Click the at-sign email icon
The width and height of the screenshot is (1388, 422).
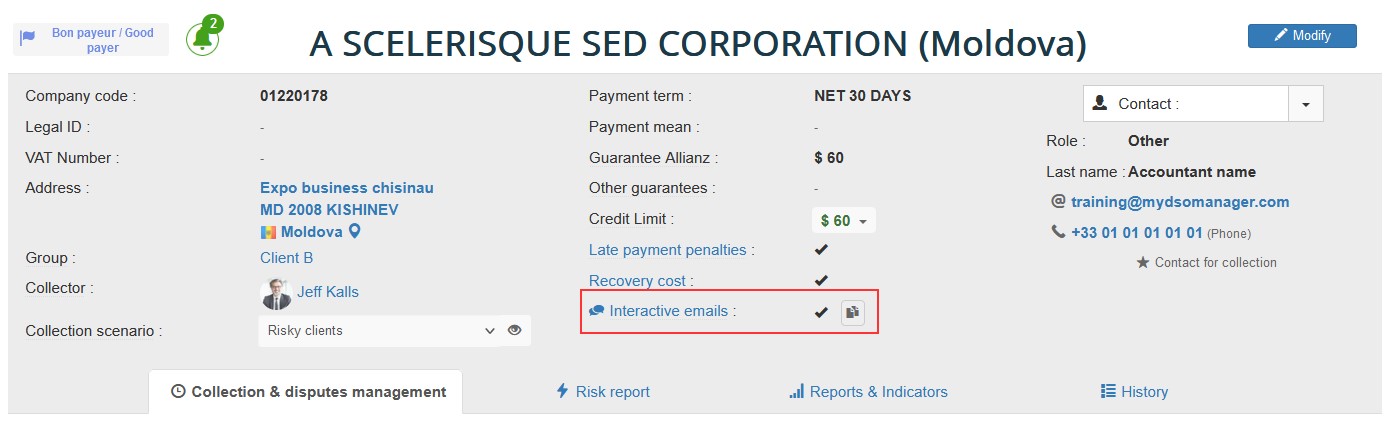(x=1058, y=202)
